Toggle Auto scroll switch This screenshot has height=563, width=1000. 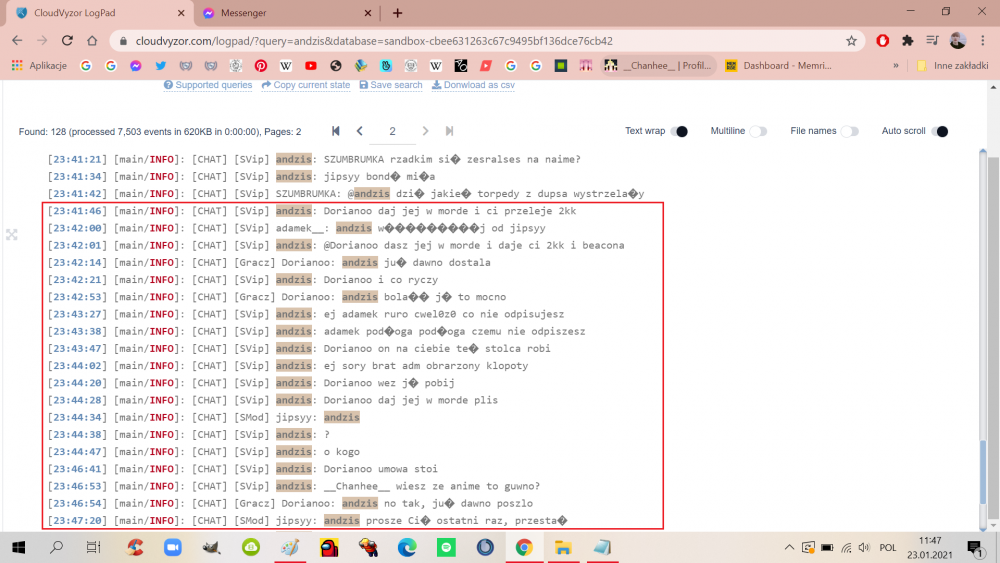tap(939, 131)
